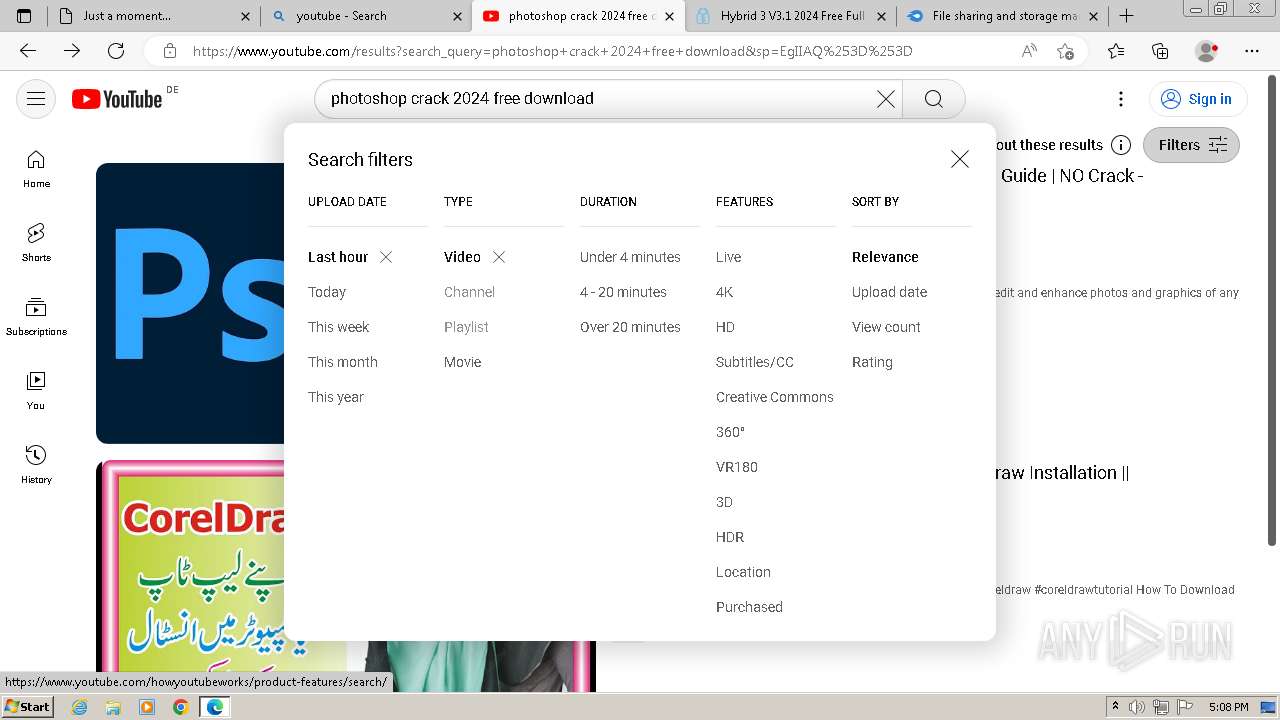Viewport: 1280px width, 720px height.
Task: Open the Windows Start menu
Action: 27,706
